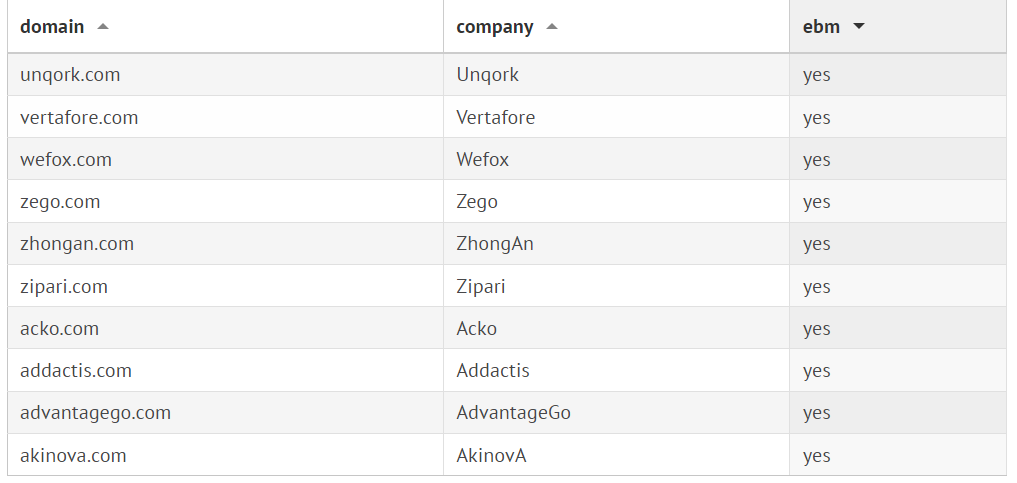
Task: Click the zhongan.com domain cell
Action: point(77,244)
